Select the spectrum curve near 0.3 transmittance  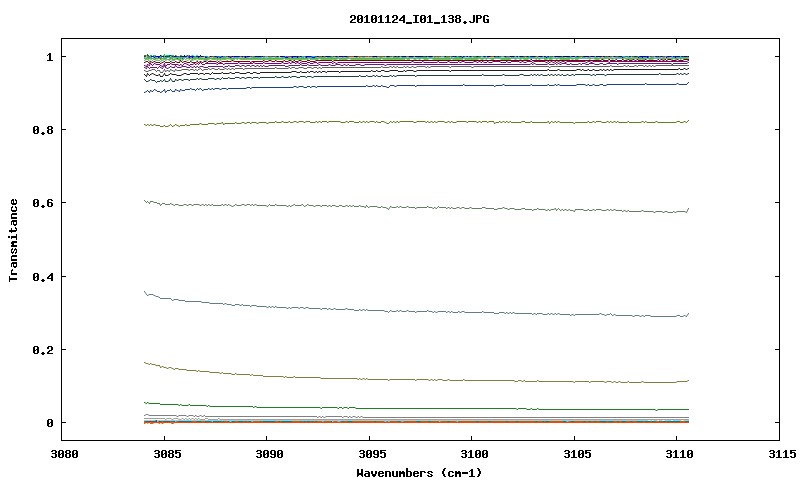[x=416, y=311]
